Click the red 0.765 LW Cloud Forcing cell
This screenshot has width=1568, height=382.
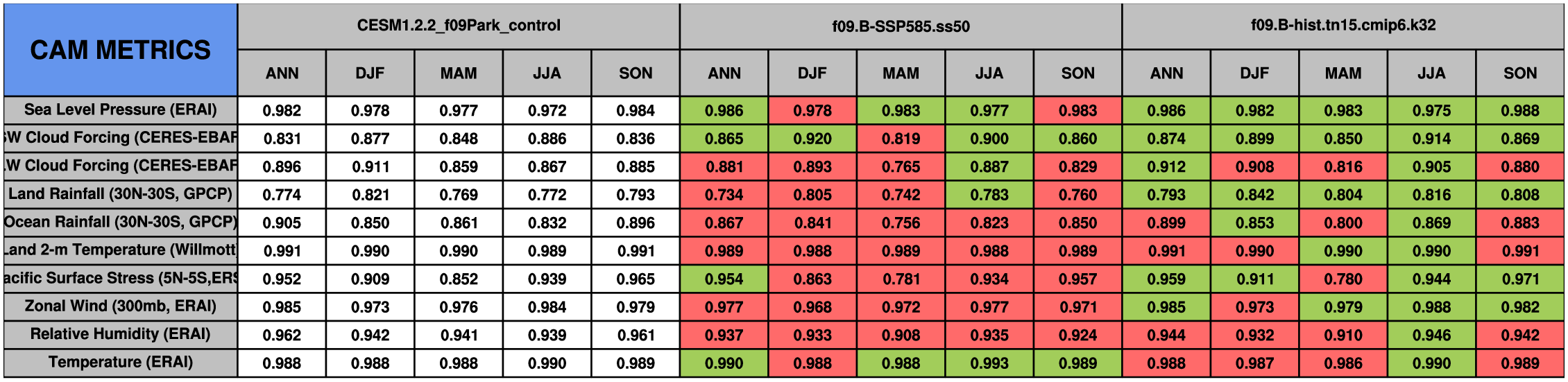901,166
